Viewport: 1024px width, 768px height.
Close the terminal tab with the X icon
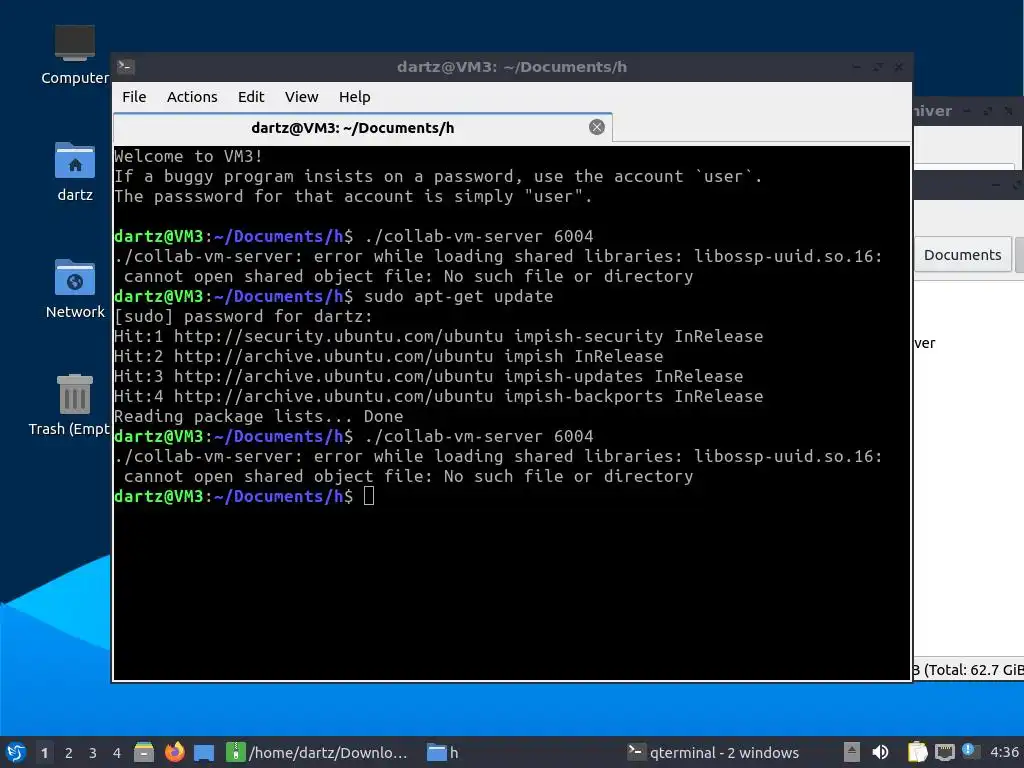[x=596, y=127]
